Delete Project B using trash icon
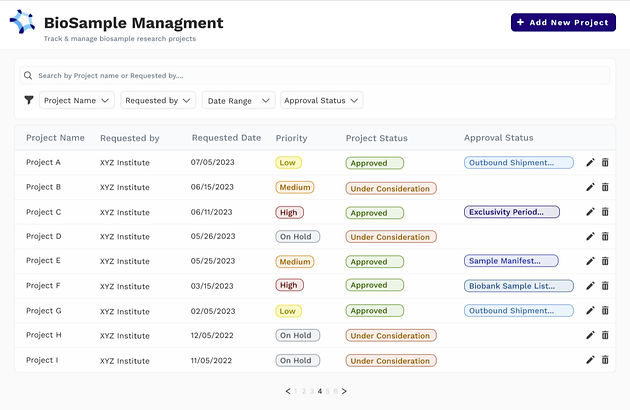This screenshot has width=630, height=410. [x=605, y=187]
